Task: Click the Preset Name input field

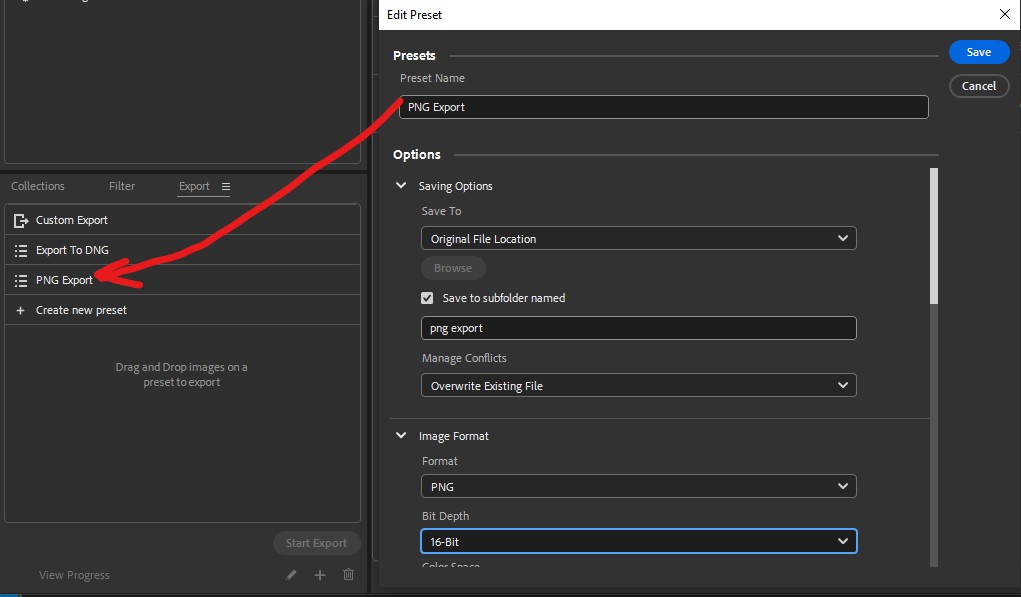Action: pyautogui.click(x=663, y=107)
